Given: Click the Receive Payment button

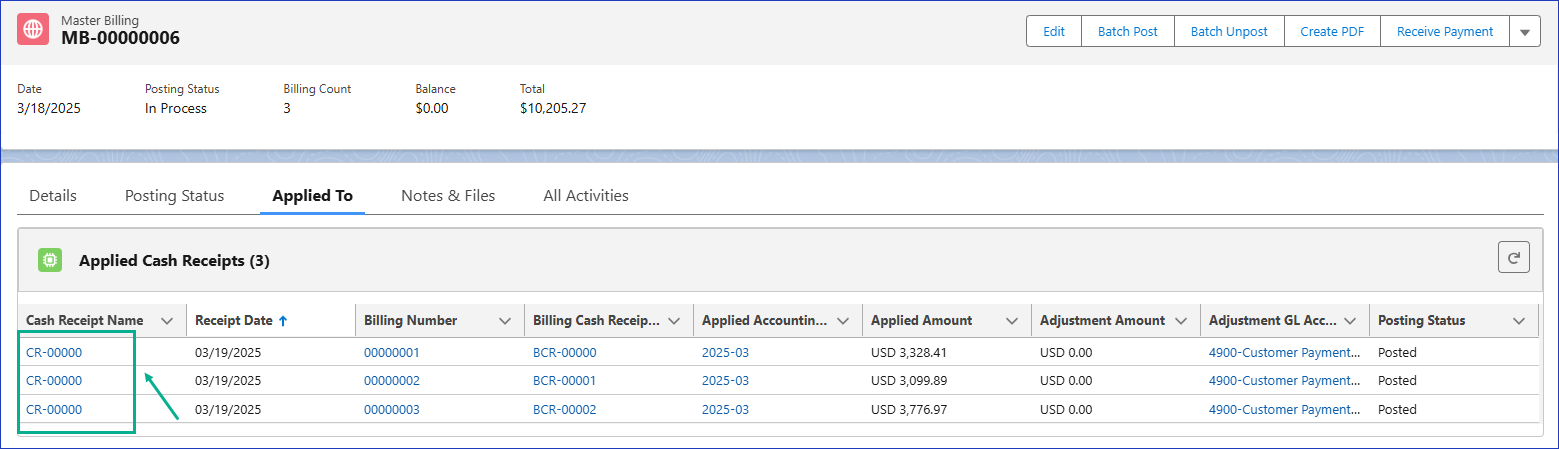Looking at the screenshot, I should (x=1444, y=32).
